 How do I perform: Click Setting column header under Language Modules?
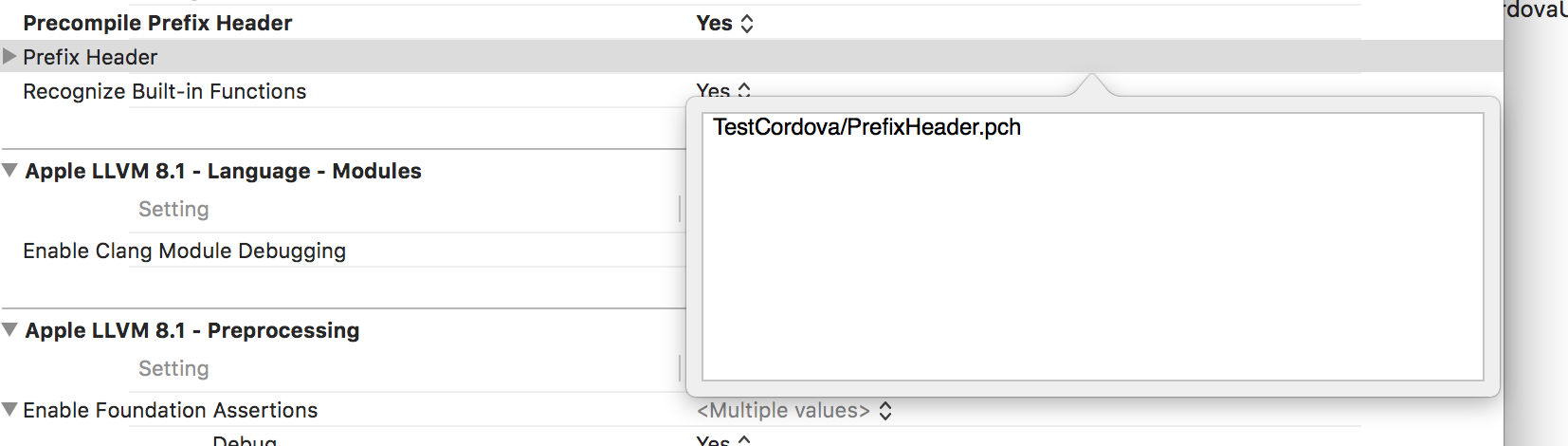(x=173, y=209)
